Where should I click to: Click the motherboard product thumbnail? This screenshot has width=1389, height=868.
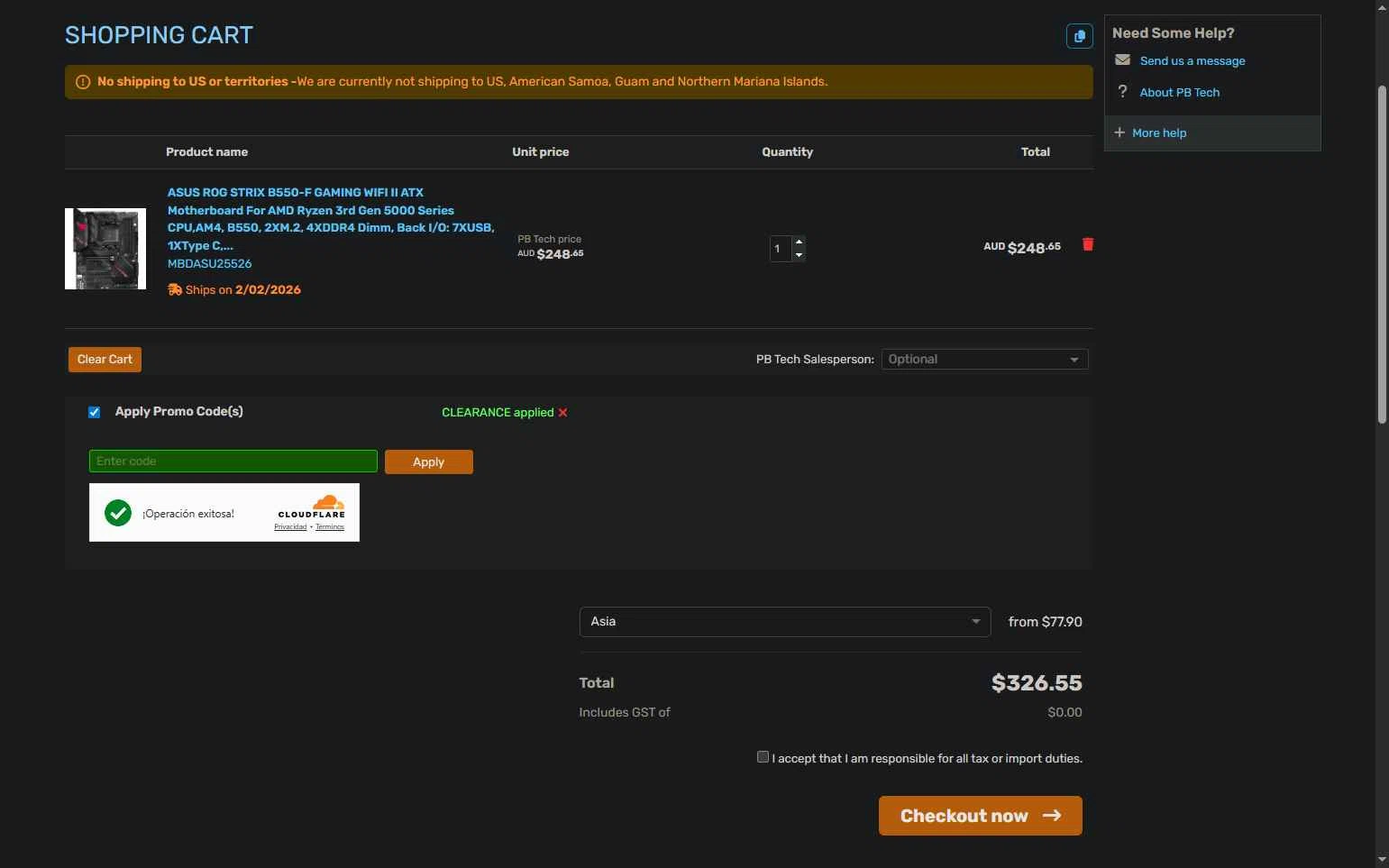pos(105,249)
